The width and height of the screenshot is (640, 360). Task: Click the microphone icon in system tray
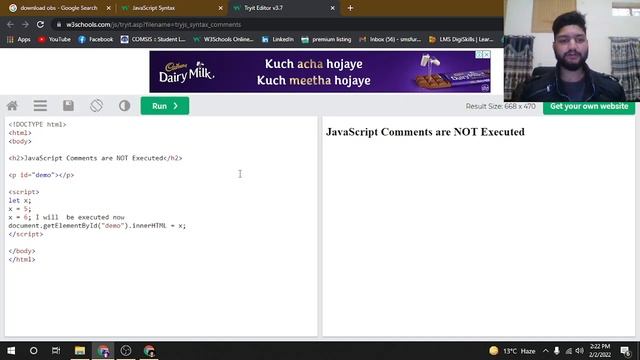557,351
